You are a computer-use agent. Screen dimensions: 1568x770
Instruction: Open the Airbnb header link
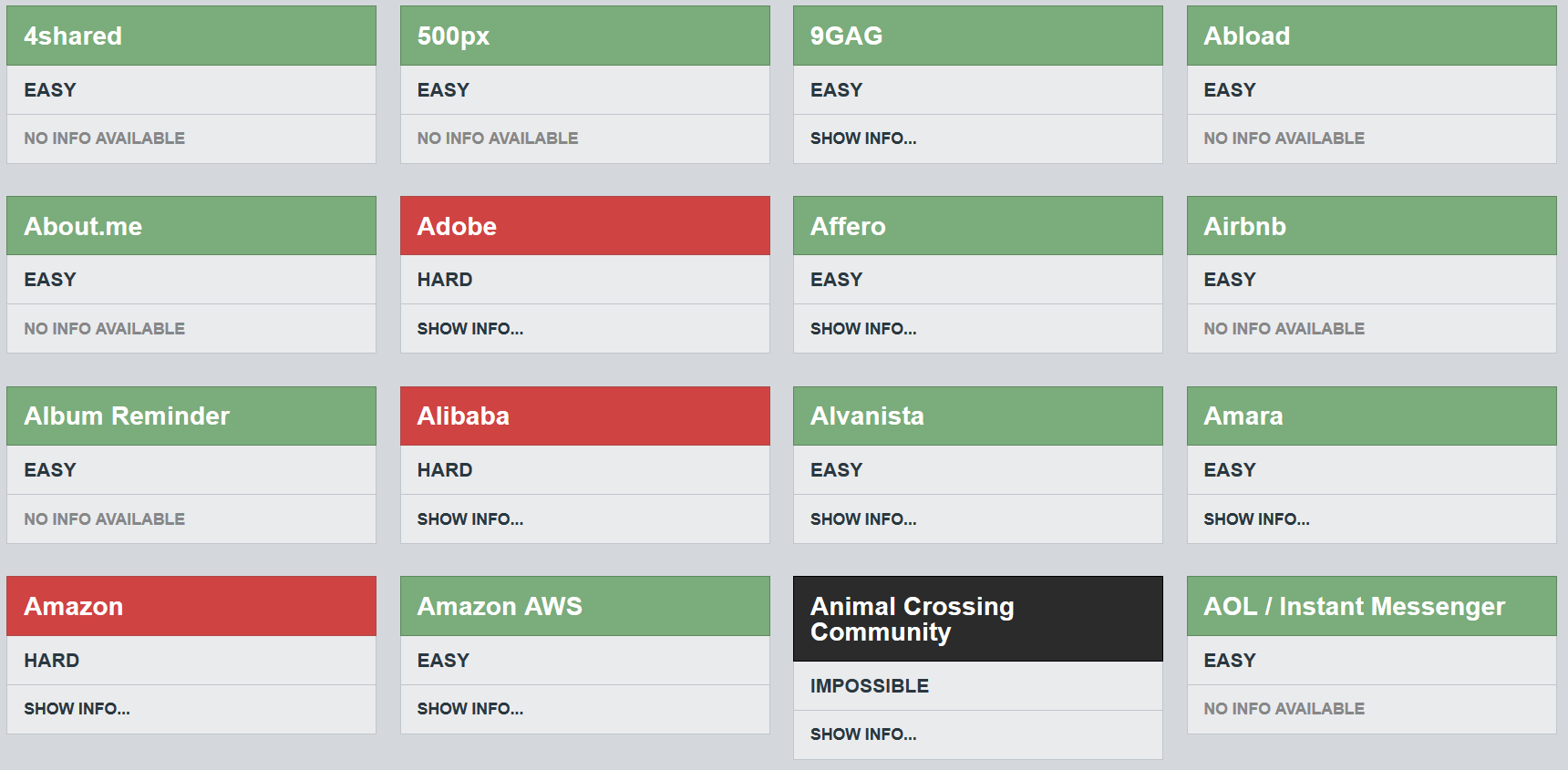click(1244, 227)
